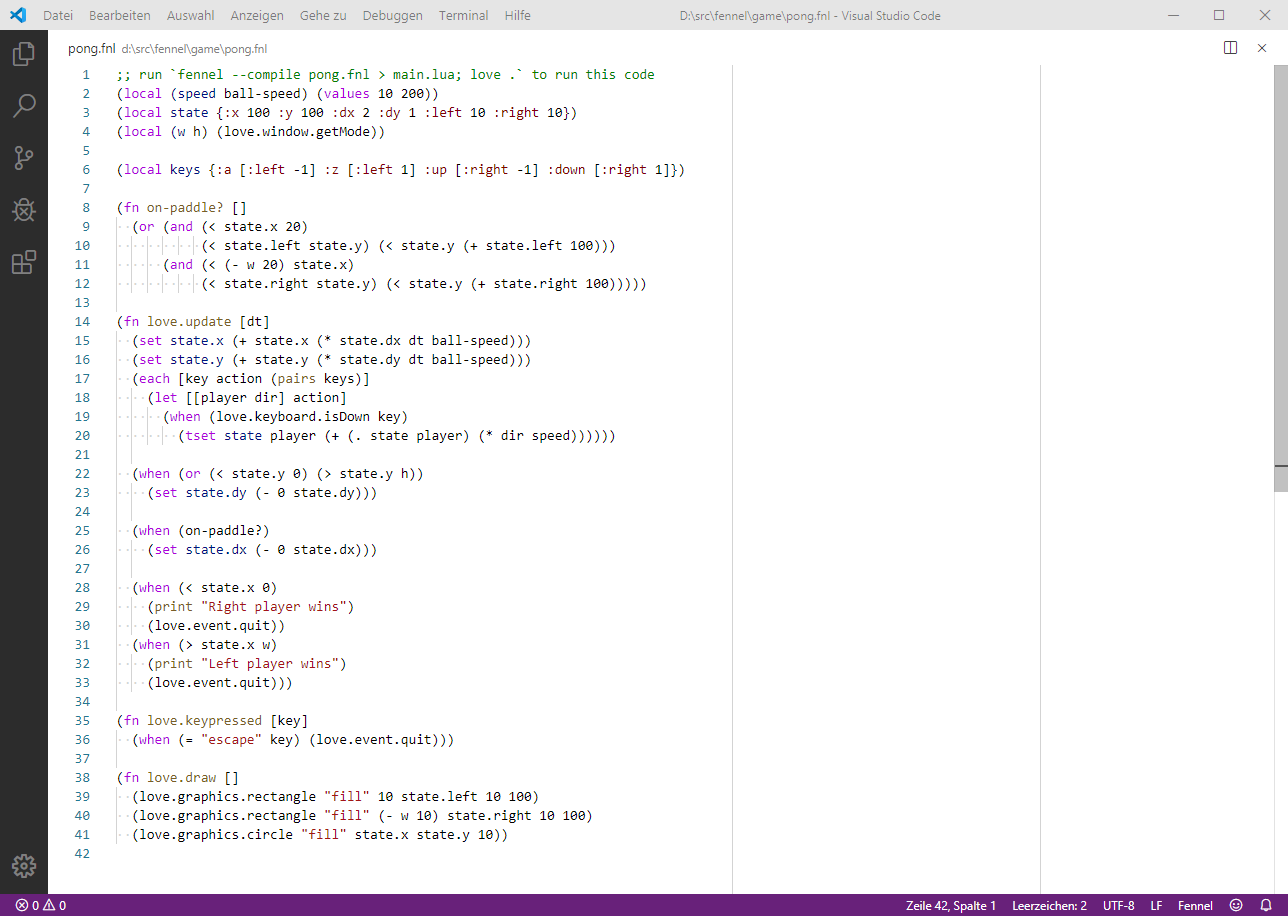Screen dimensions: 1288x916
Task: Open the Extensions view
Action: pos(23,262)
